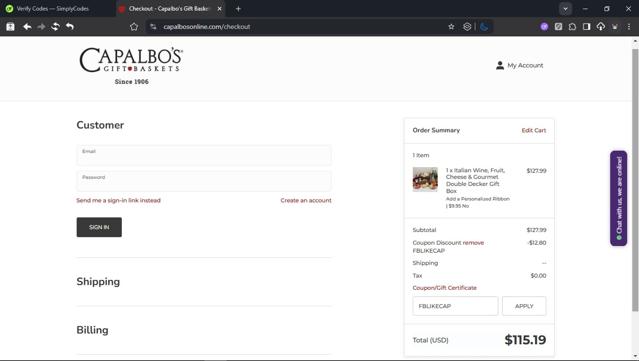The image size is (639, 361).
Task: Bookmark this page with the star icon
Action: point(451,26)
